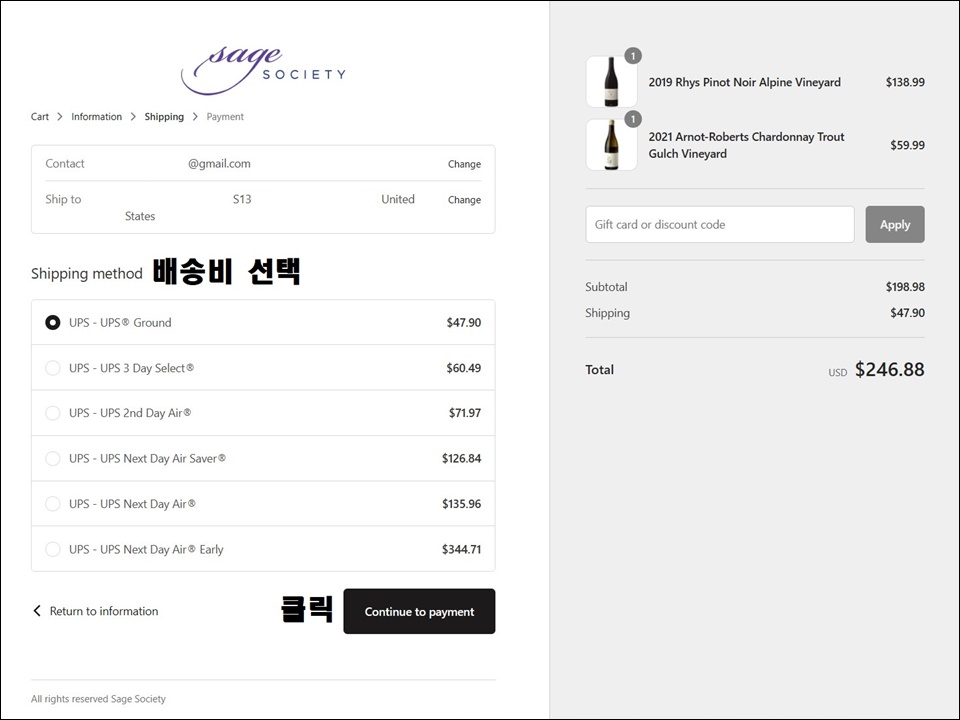Select UPS Ground shipping option
The width and height of the screenshot is (960, 720).
53,323
